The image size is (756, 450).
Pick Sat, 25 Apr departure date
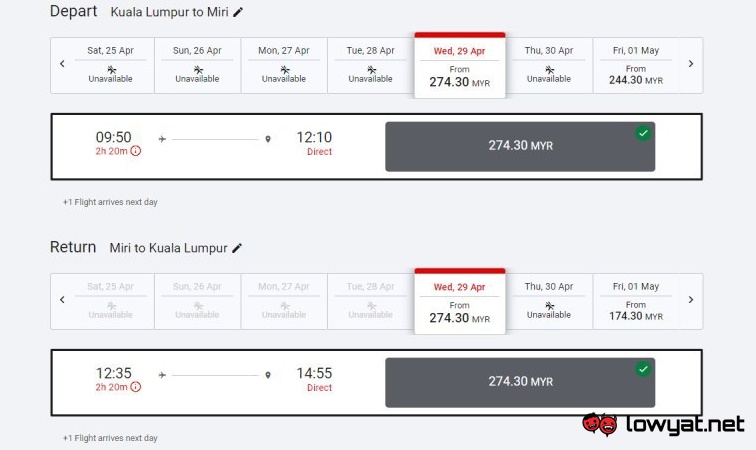110,65
